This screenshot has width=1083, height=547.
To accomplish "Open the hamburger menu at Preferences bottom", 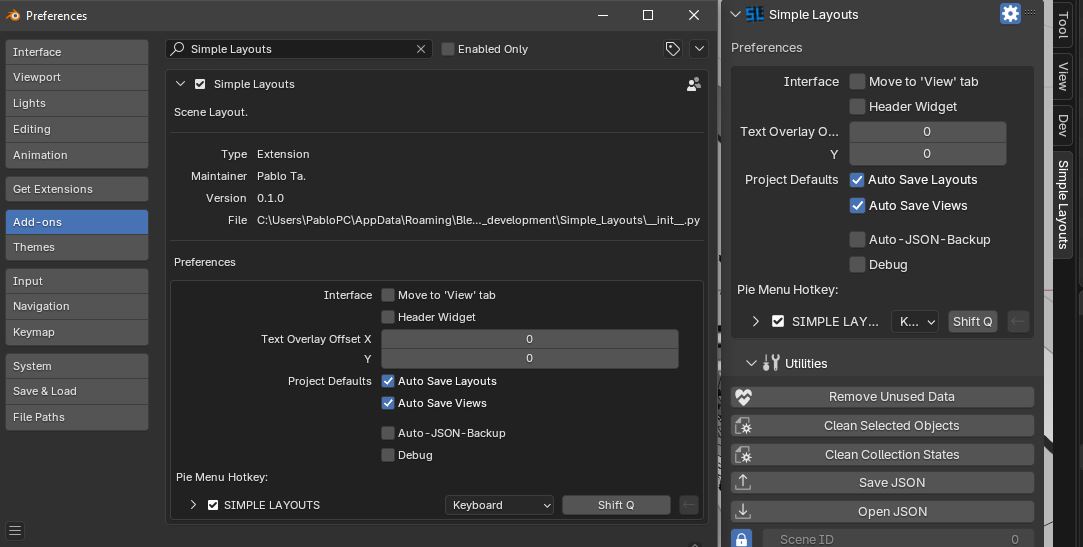I will click(x=15, y=530).
